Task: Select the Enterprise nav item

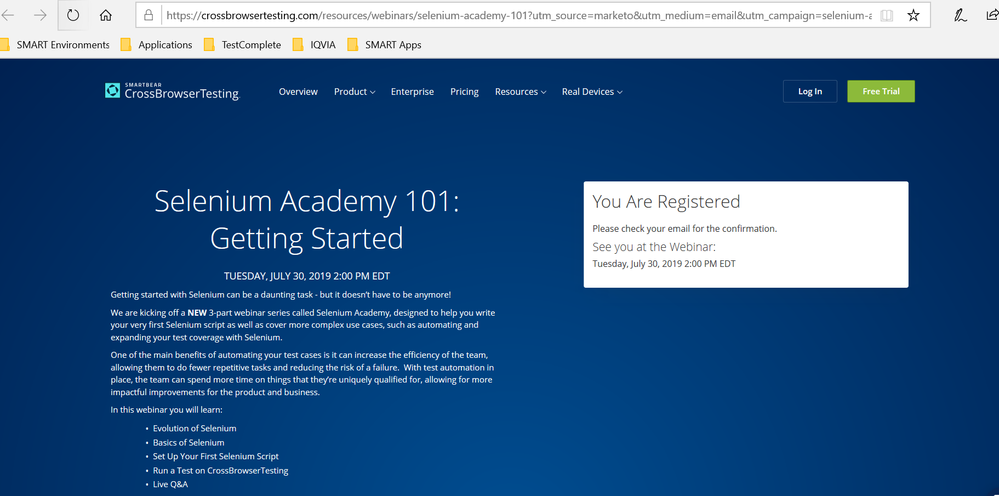Action: pyautogui.click(x=412, y=92)
